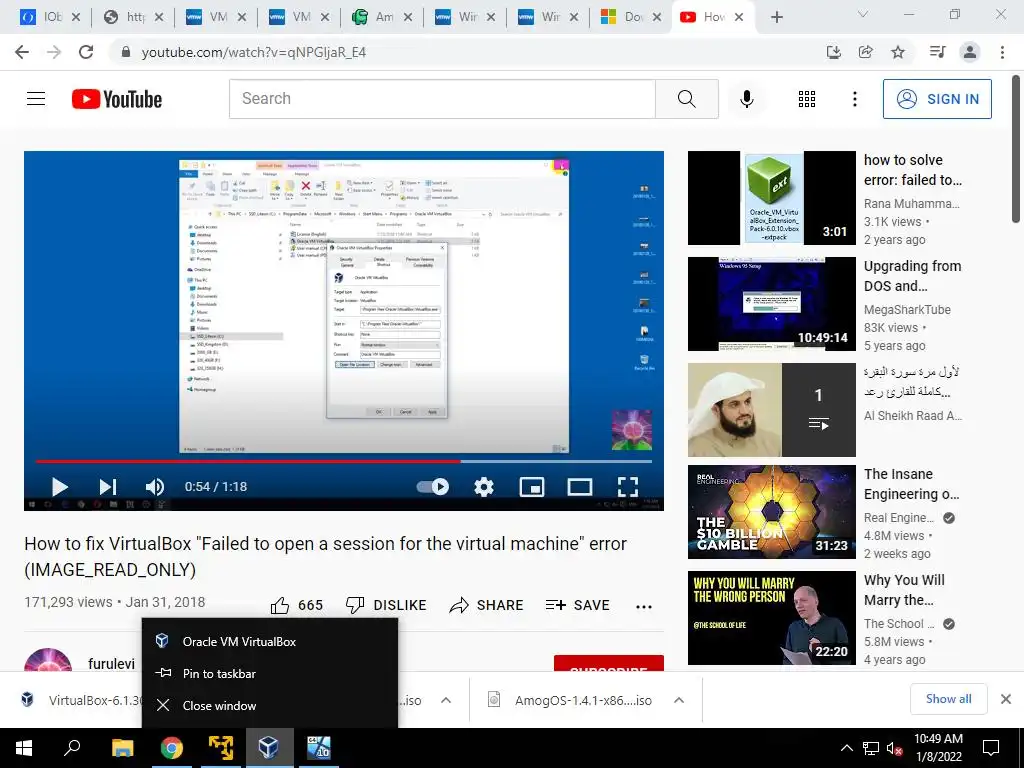
Task: Mute the video volume speaker icon
Action: 155,487
